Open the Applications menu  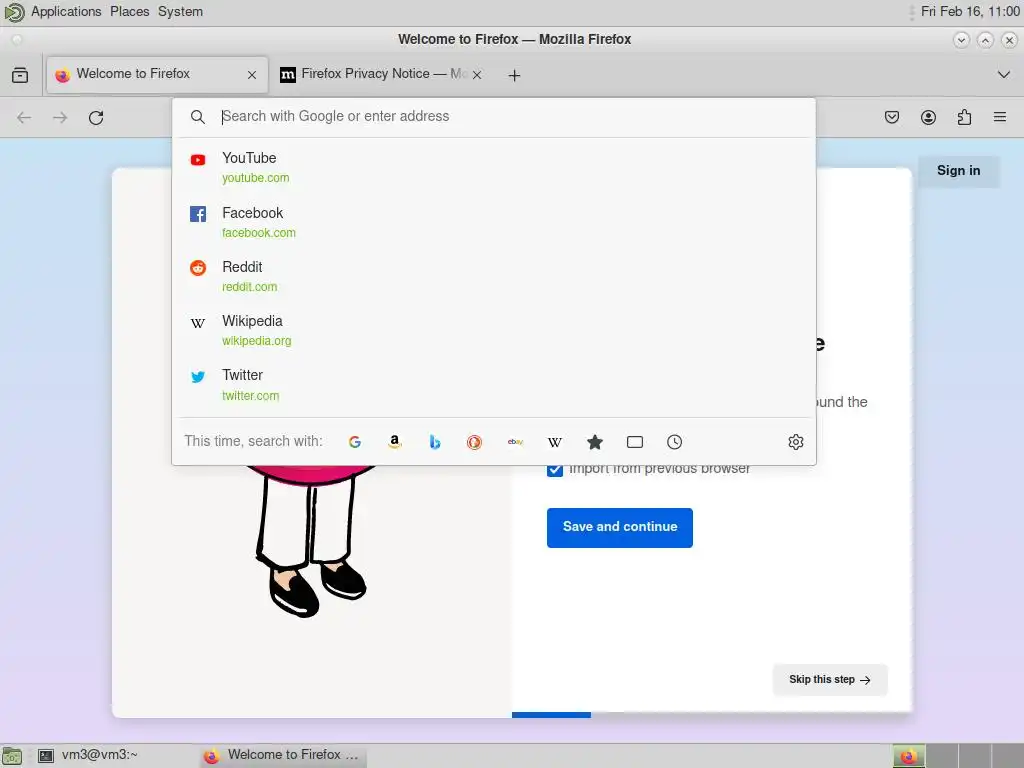pos(66,12)
